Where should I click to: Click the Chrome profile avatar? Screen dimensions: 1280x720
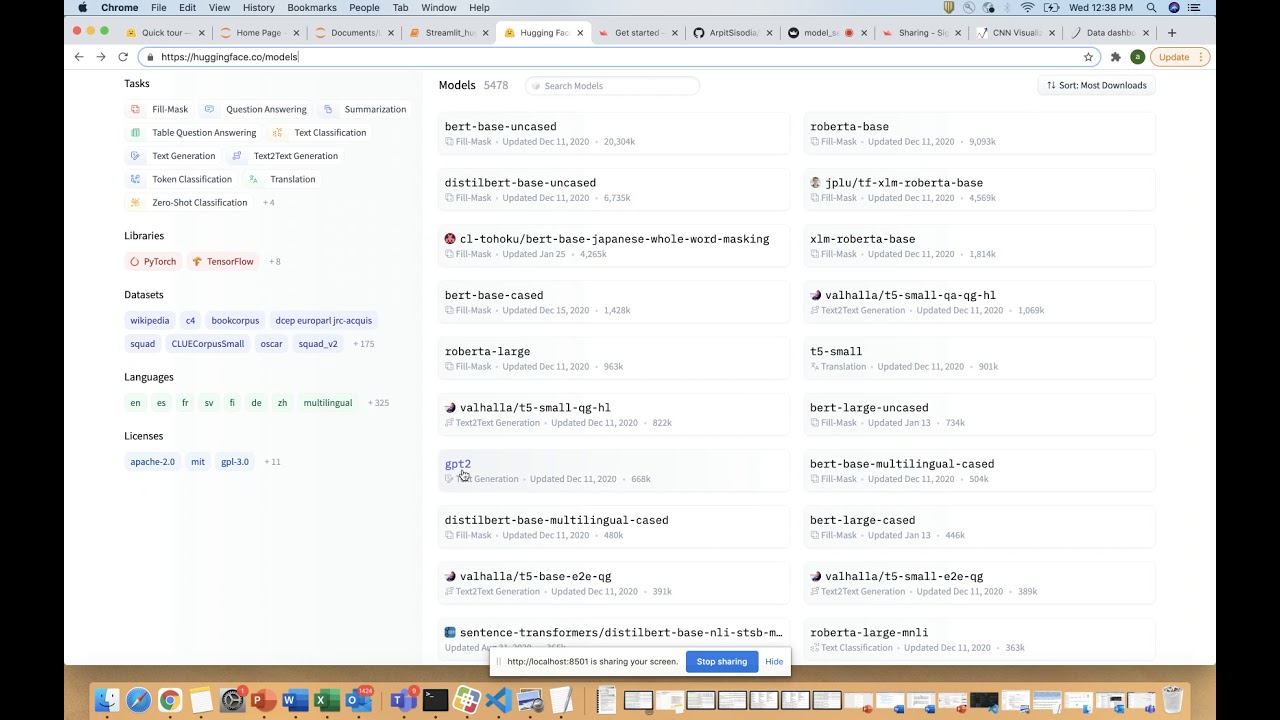coord(1137,57)
